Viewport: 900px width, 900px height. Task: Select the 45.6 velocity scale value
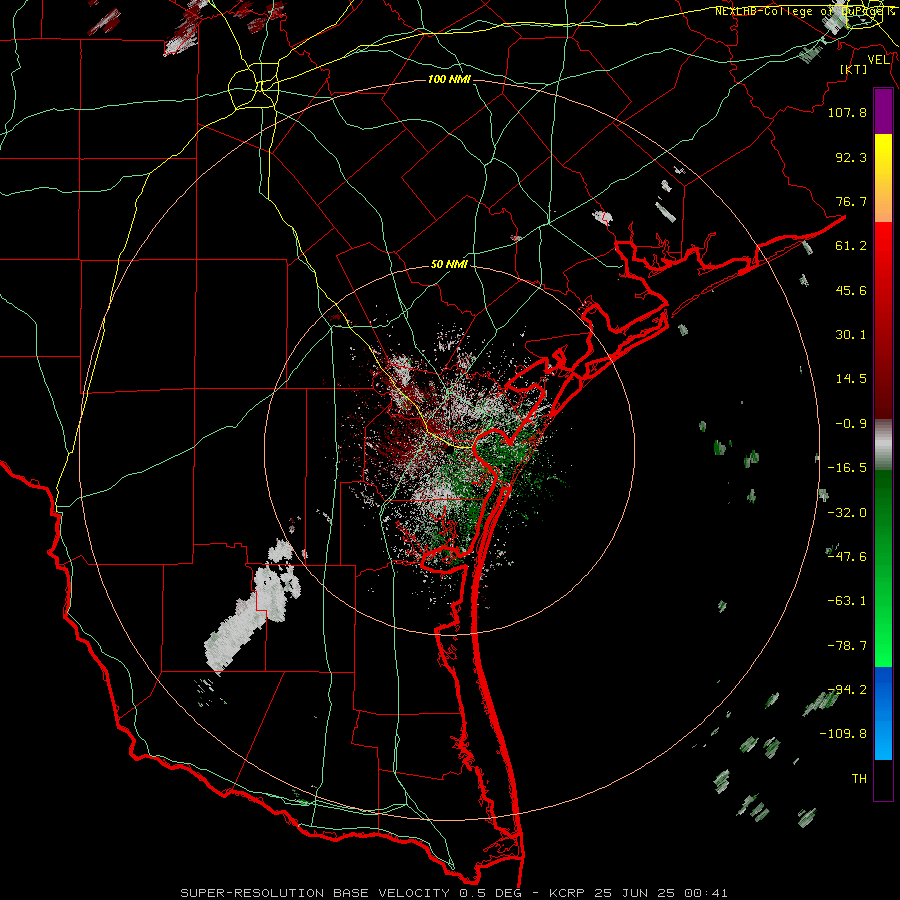851,290
